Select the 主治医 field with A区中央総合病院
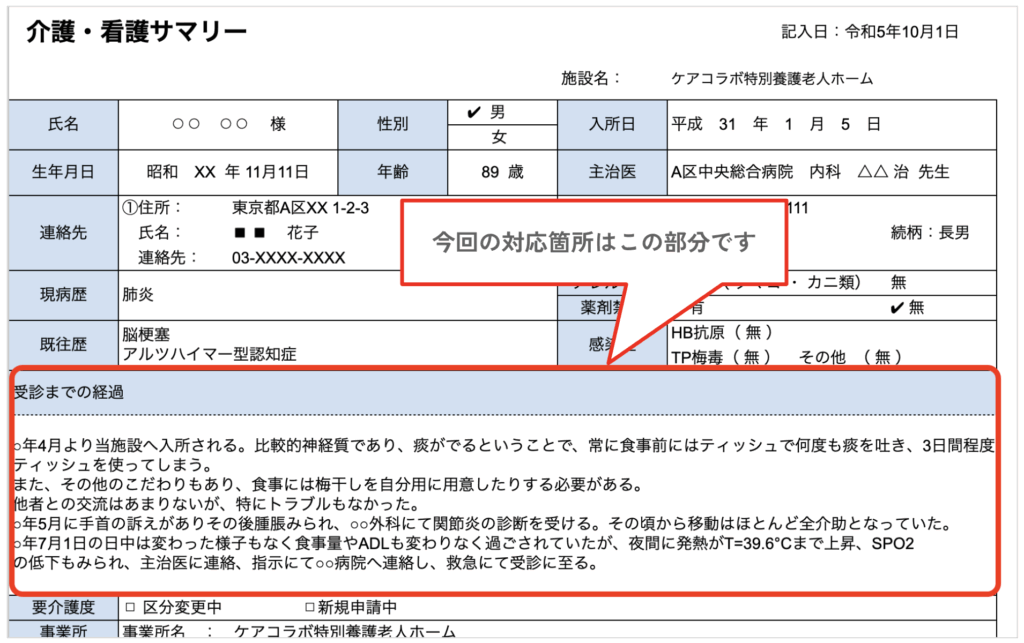 point(809,172)
